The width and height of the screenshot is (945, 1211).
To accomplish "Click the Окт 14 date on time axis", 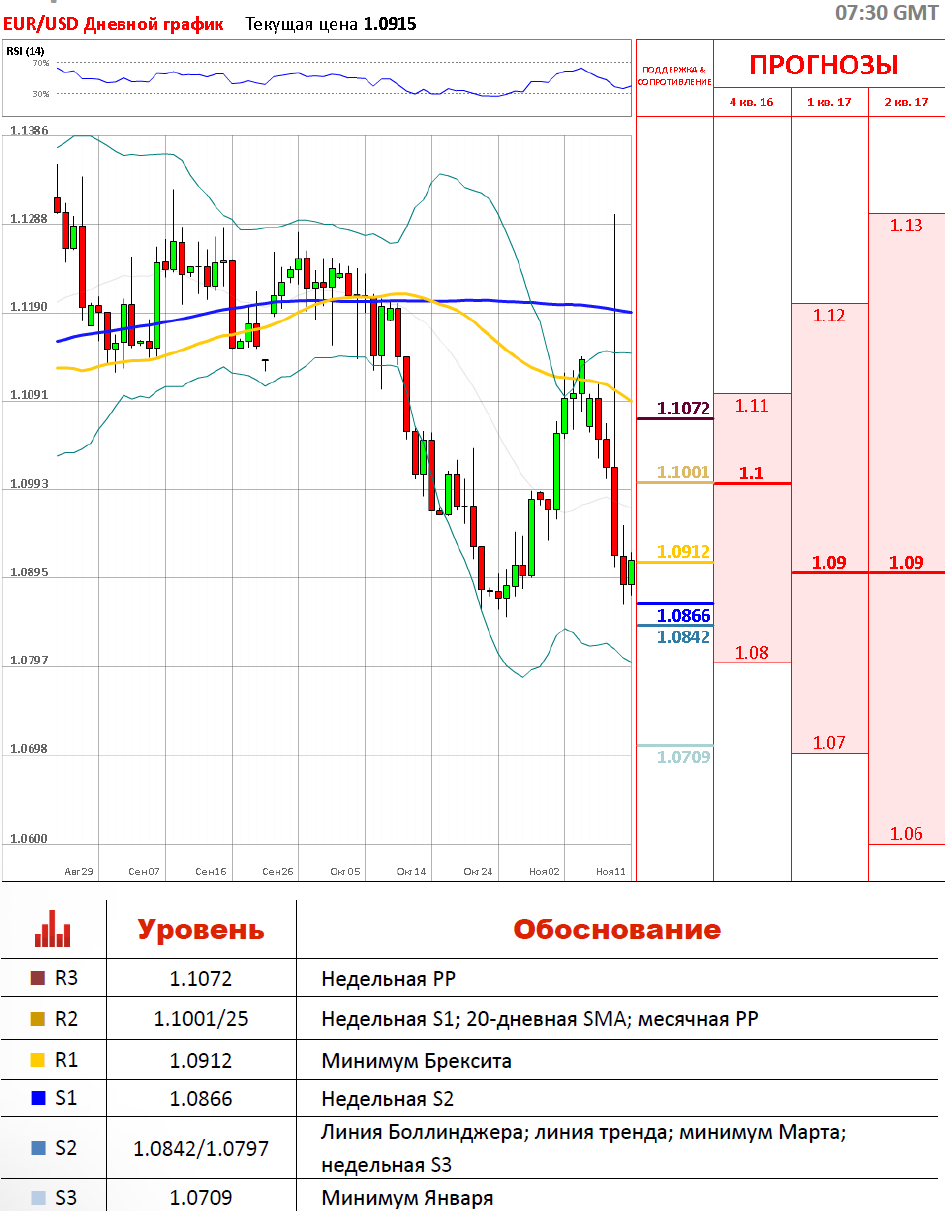I will tap(411, 872).
